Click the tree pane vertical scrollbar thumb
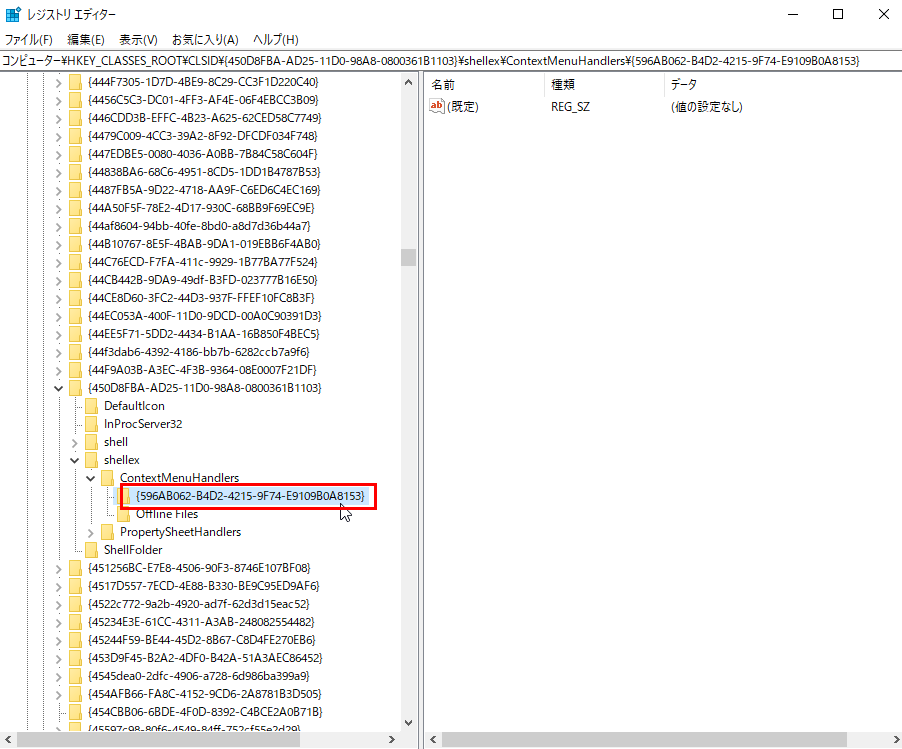The height and width of the screenshot is (749, 902). point(408,257)
